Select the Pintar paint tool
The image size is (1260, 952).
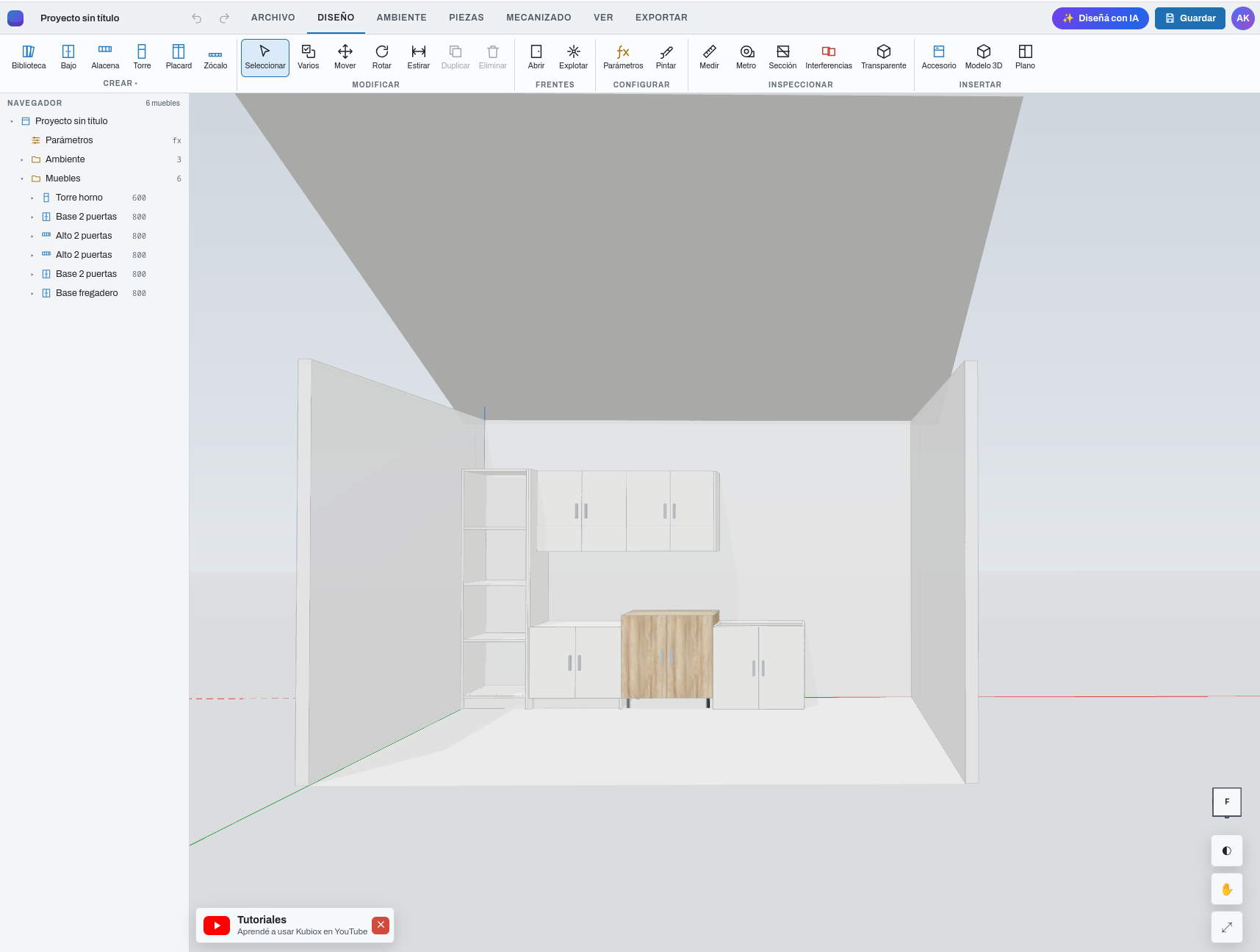coord(666,57)
